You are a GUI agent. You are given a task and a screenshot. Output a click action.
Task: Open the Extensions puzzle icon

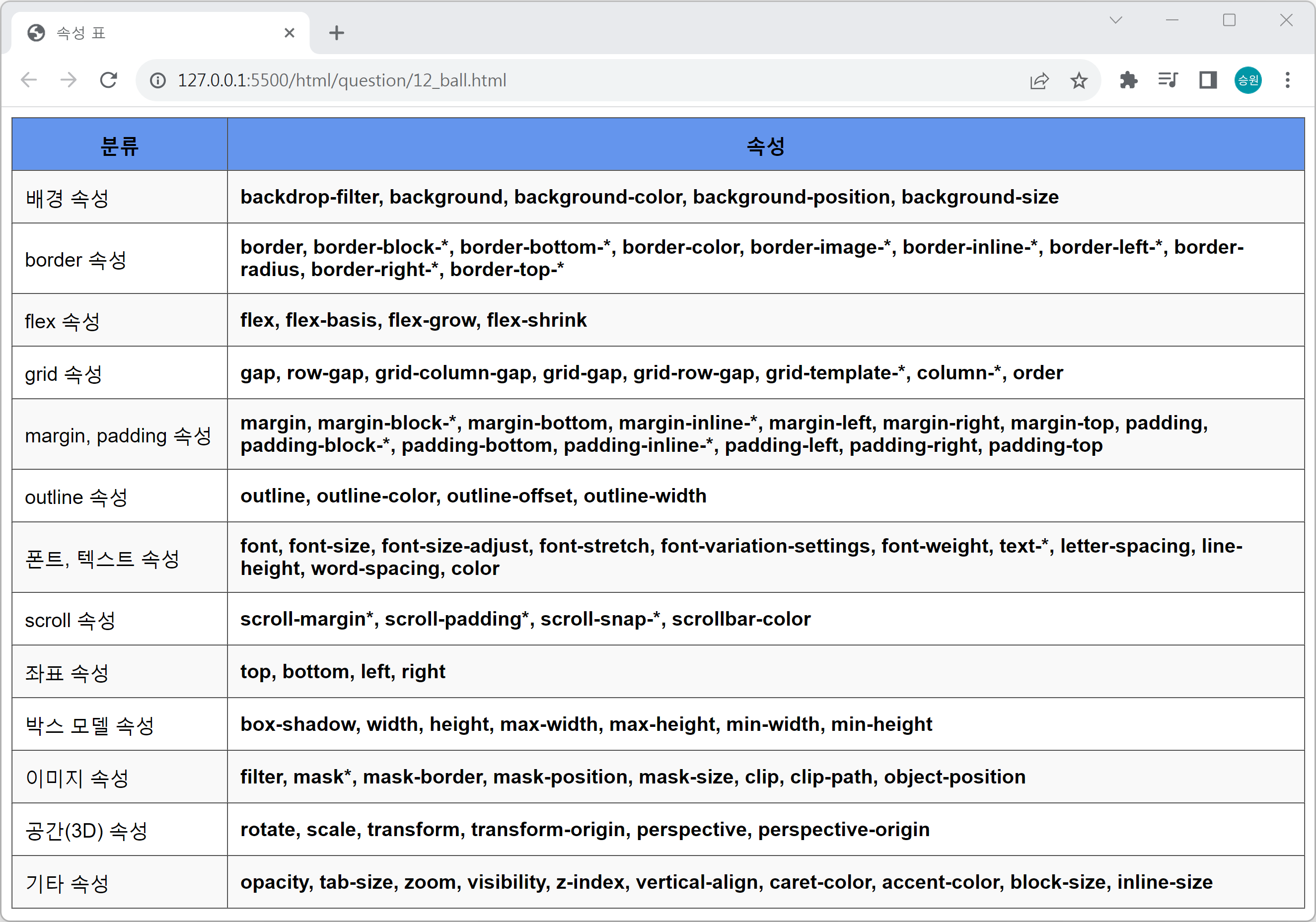(x=1129, y=80)
